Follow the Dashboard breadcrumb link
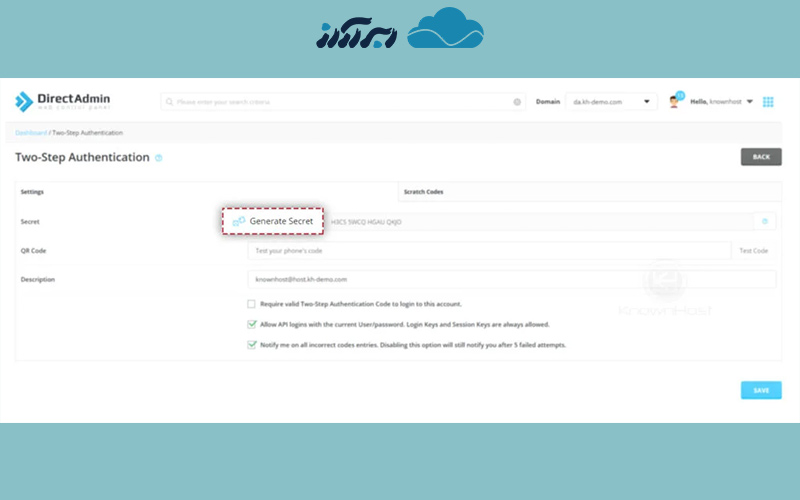Image resolution: width=800 pixels, height=500 pixels. (x=30, y=133)
